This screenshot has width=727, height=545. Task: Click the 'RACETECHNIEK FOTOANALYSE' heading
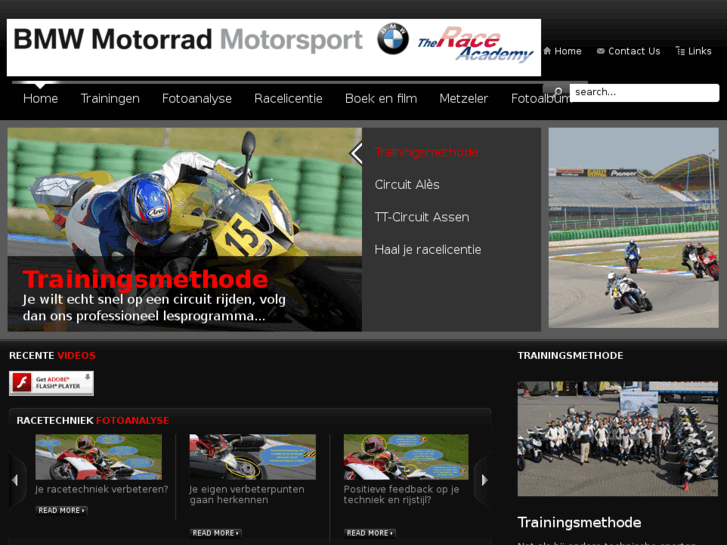[x=93, y=421]
